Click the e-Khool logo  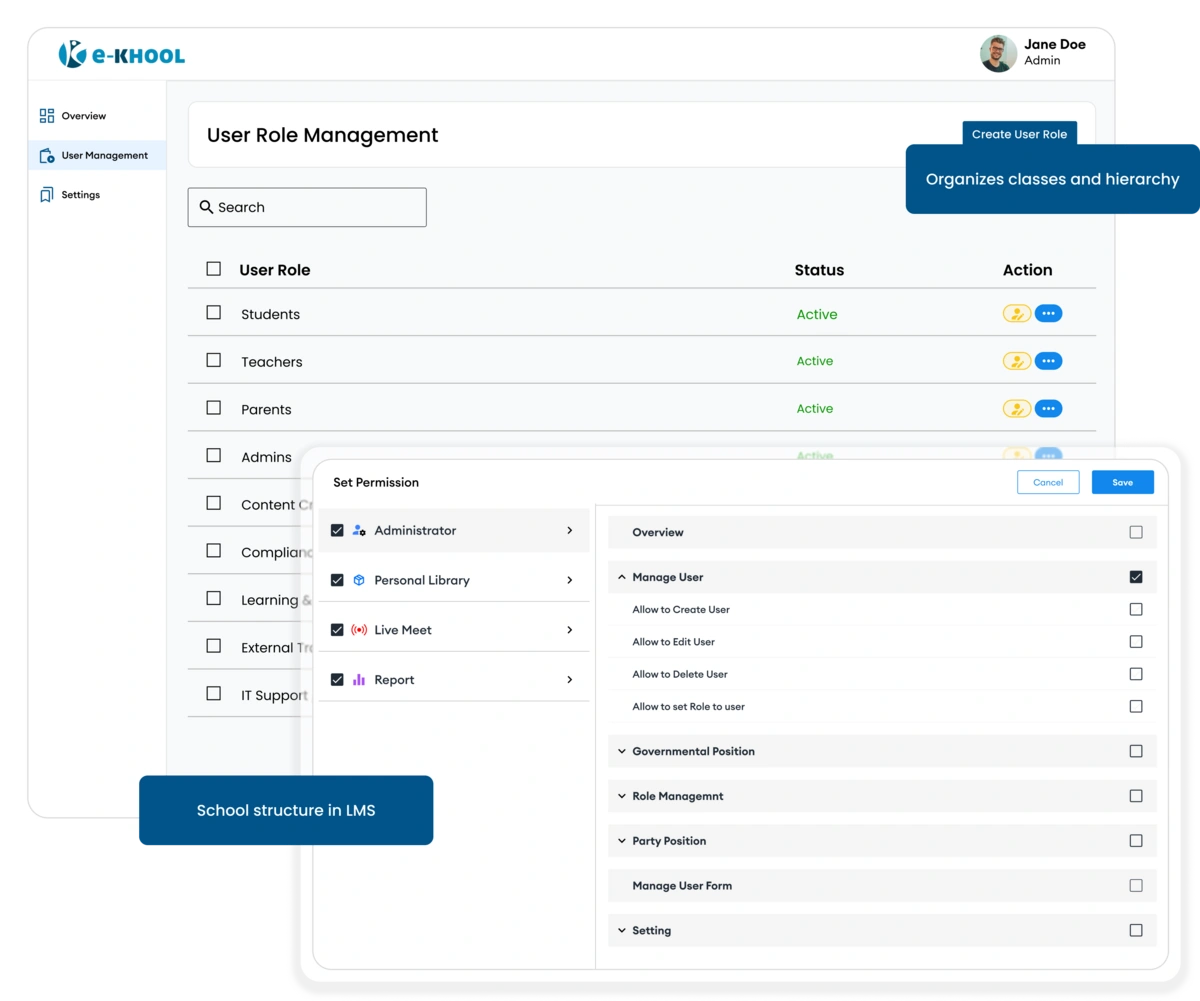click(121, 55)
